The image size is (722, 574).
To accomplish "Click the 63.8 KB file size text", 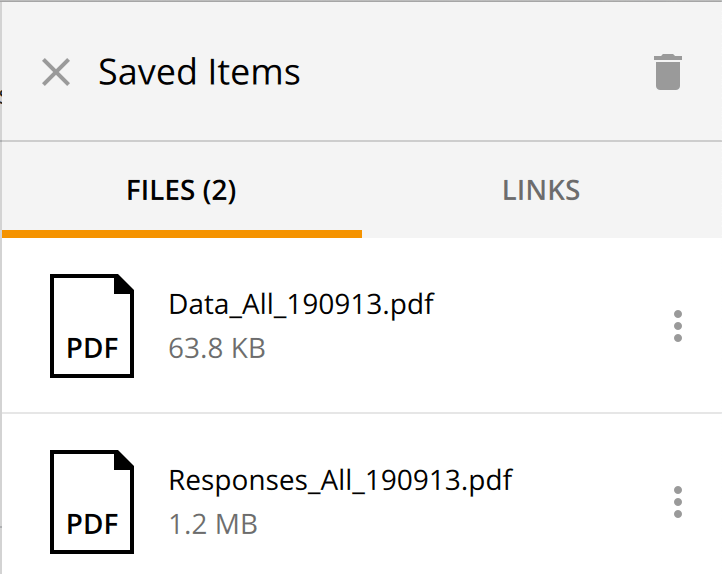I will click(217, 349).
